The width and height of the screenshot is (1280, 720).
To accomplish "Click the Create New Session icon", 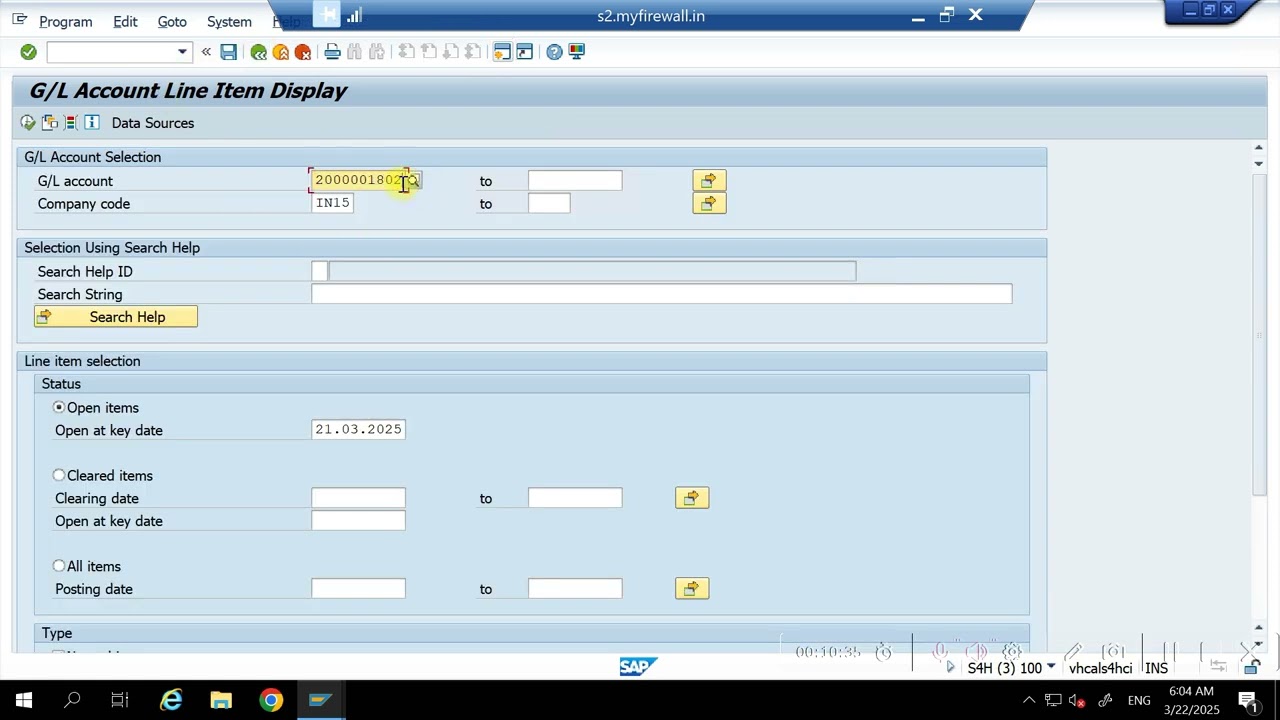I will point(502,52).
